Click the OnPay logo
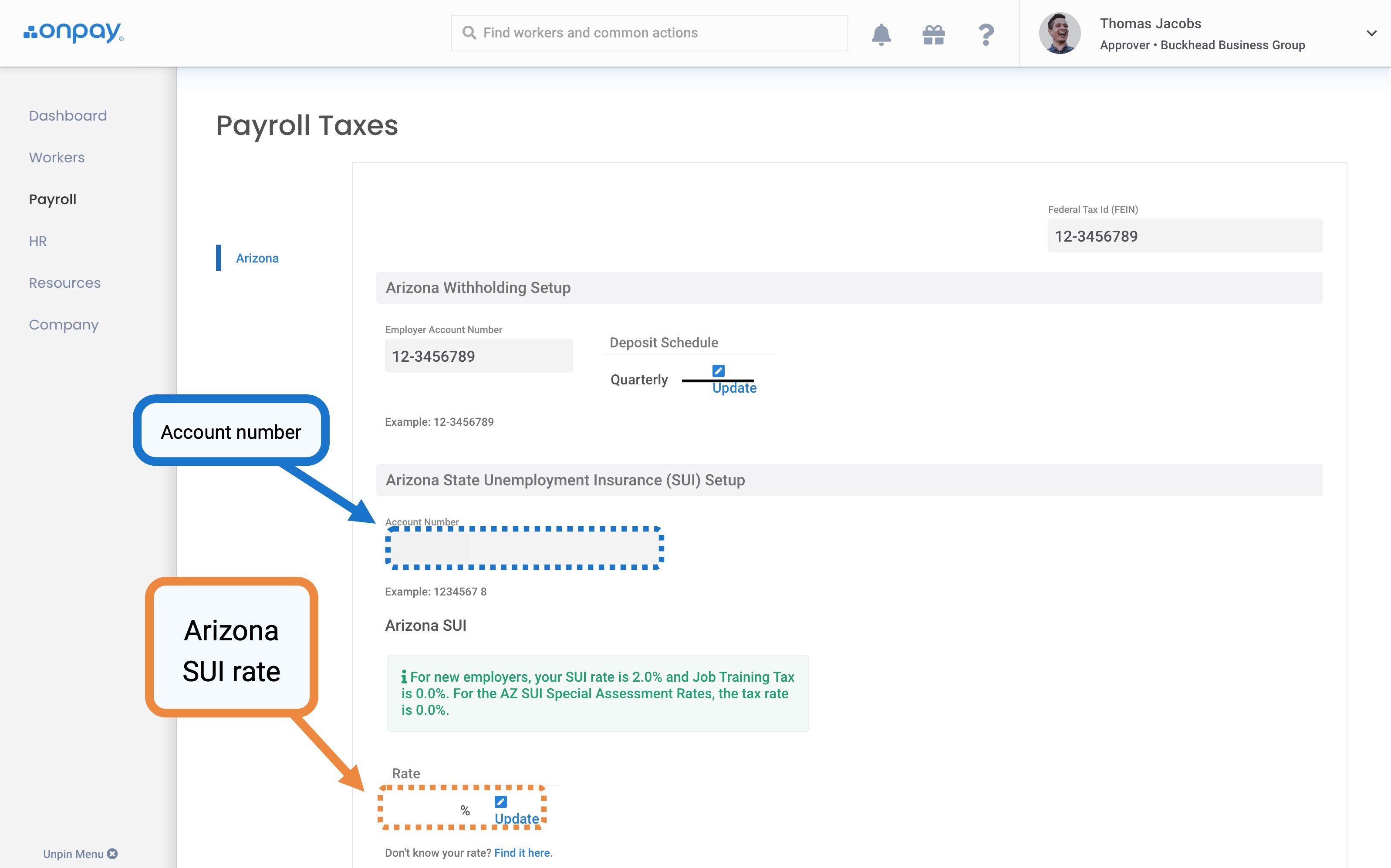1391x868 pixels. [x=74, y=32]
